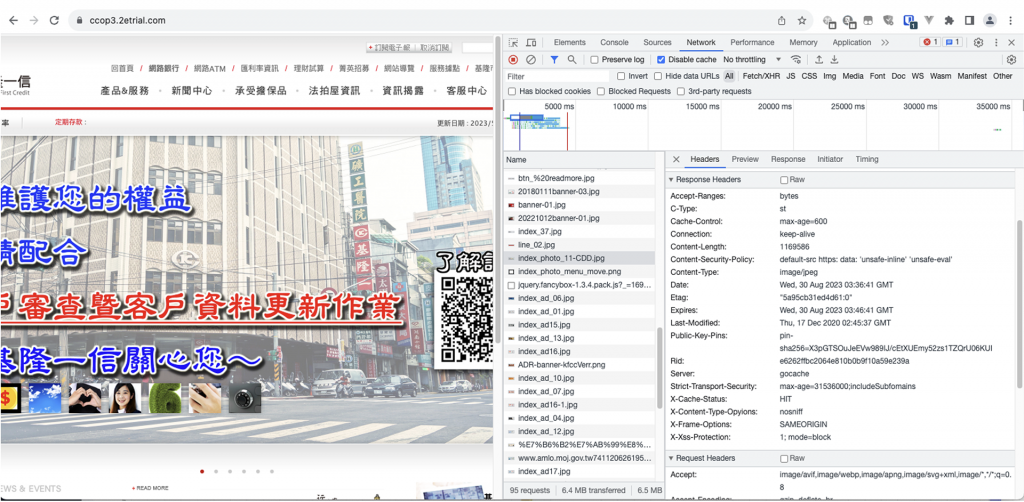Show the red error count badge

pyautogui.click(x=929, y=42)
